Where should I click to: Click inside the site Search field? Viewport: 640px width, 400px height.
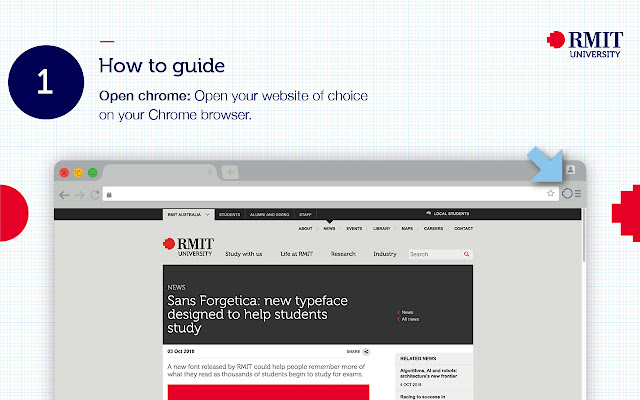click(x=435, y=254)
